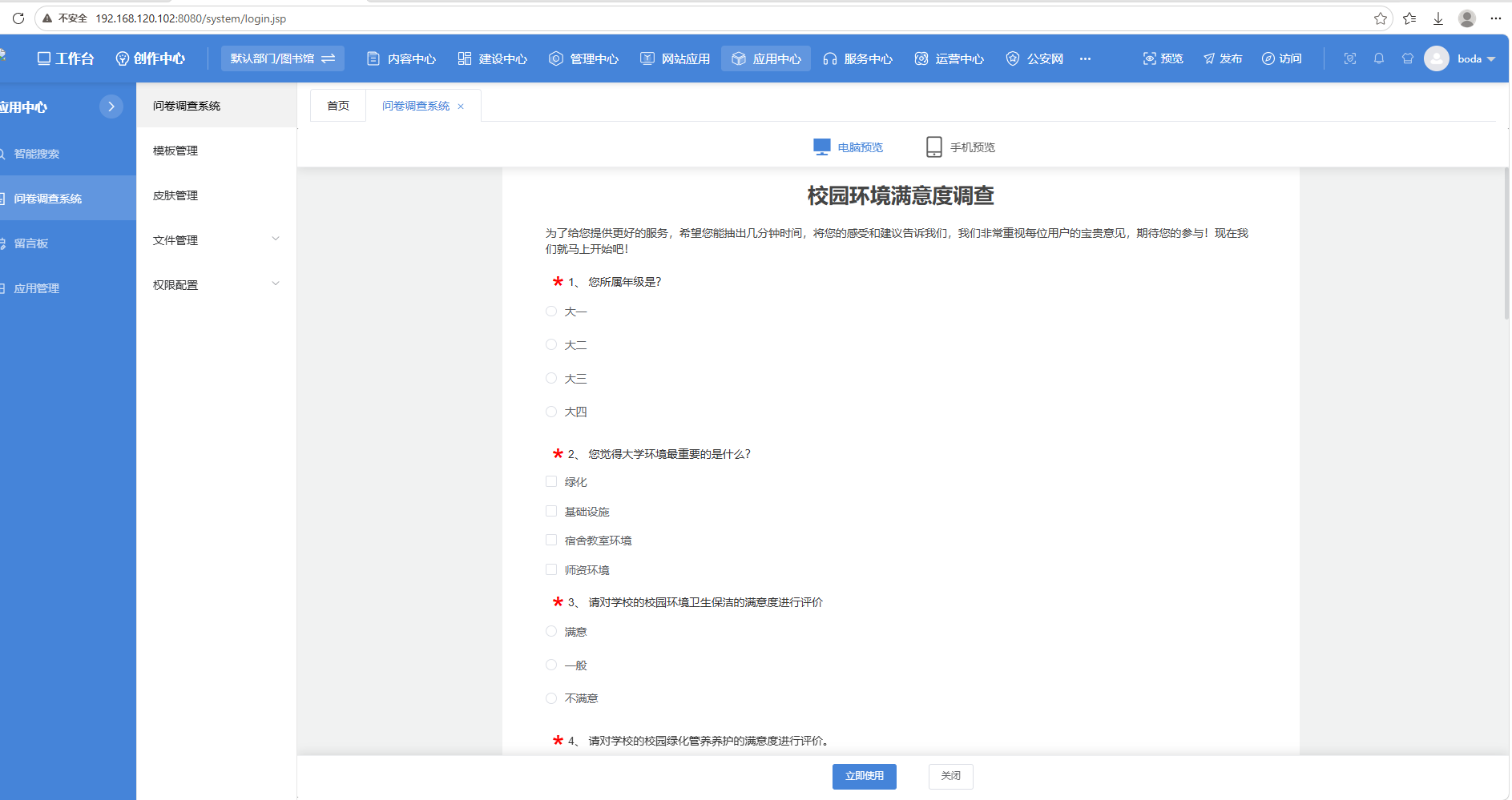Click the browser download arrow icon
This screenshot has width=1512, height=800.
[x=1438, y=18]
